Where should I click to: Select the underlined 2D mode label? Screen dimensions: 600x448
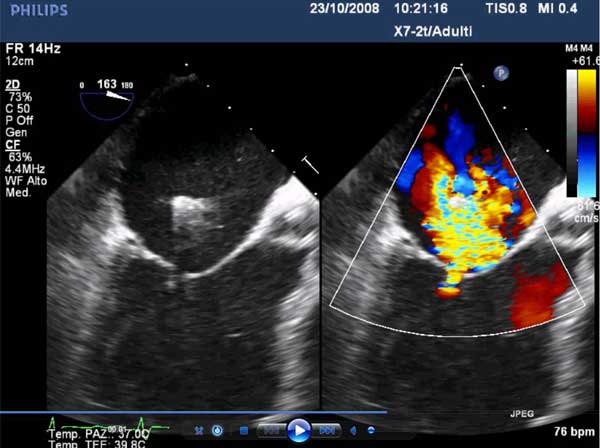(13, 86)
